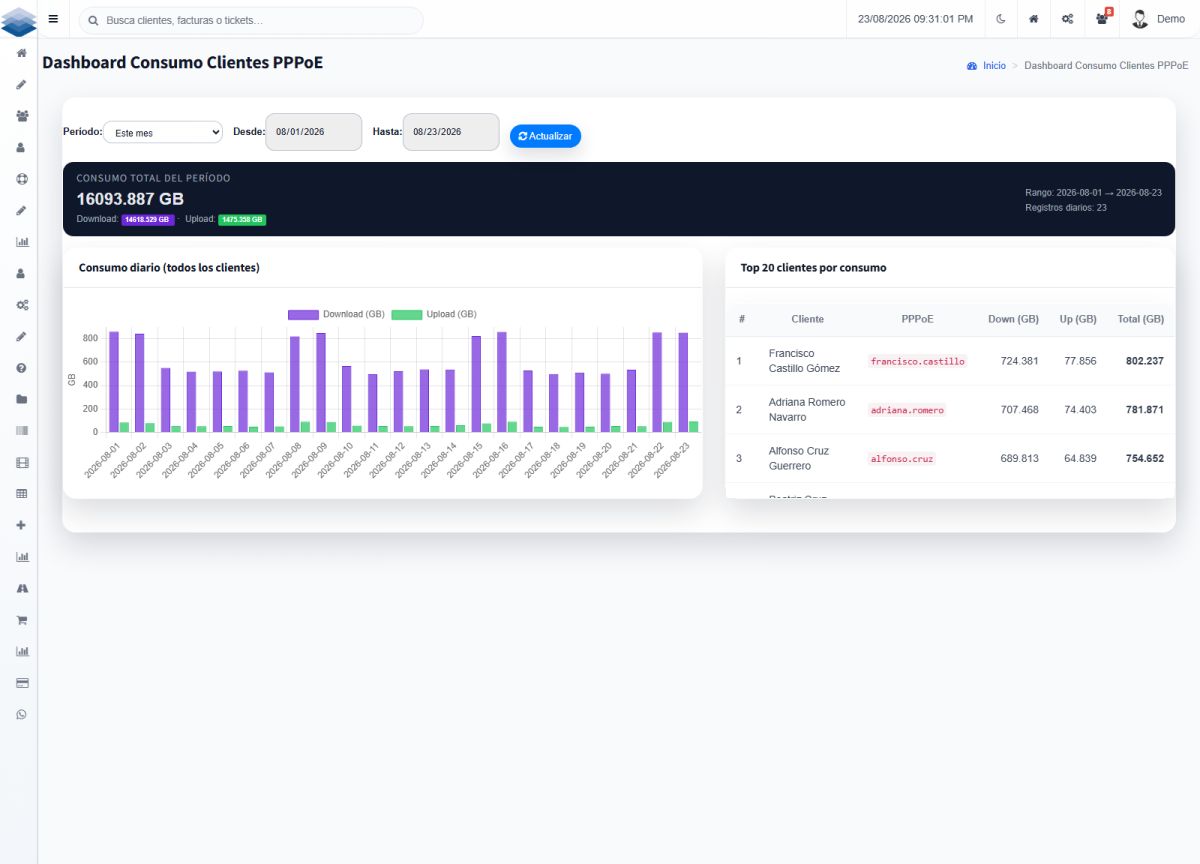The width and height of the screenshot is (1200, 864).
Task: Click the Down (GB) column header
Action: [x=1013, y=319]
